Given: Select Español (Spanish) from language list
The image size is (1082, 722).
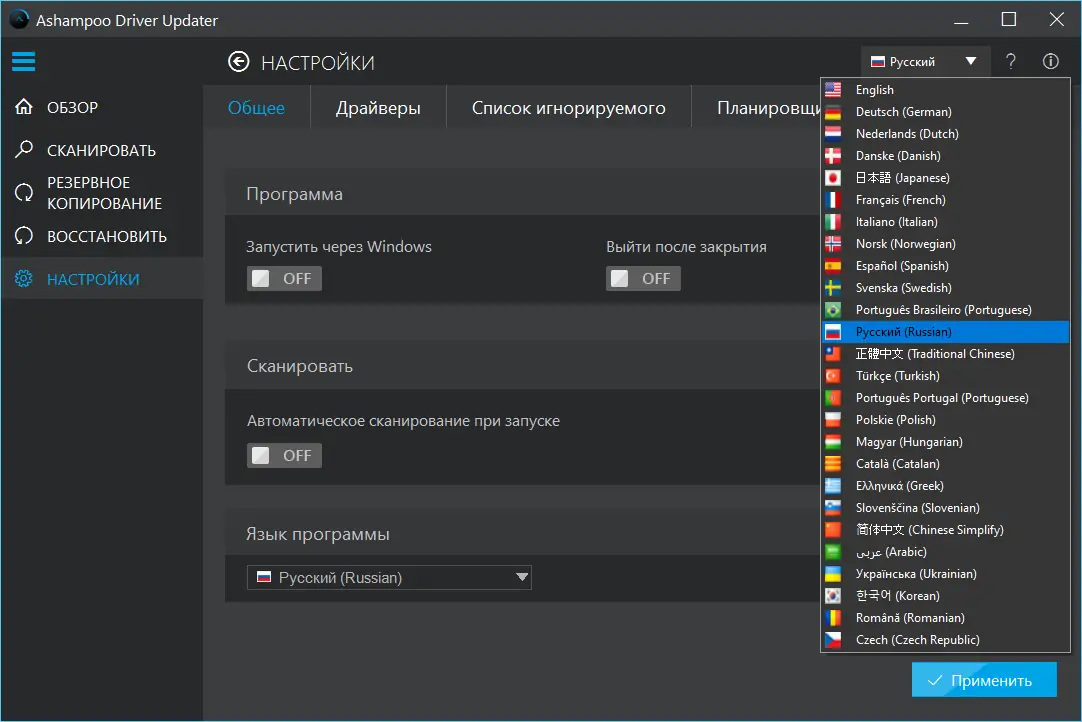Looking at the screenshot, I should pos(945,266).
